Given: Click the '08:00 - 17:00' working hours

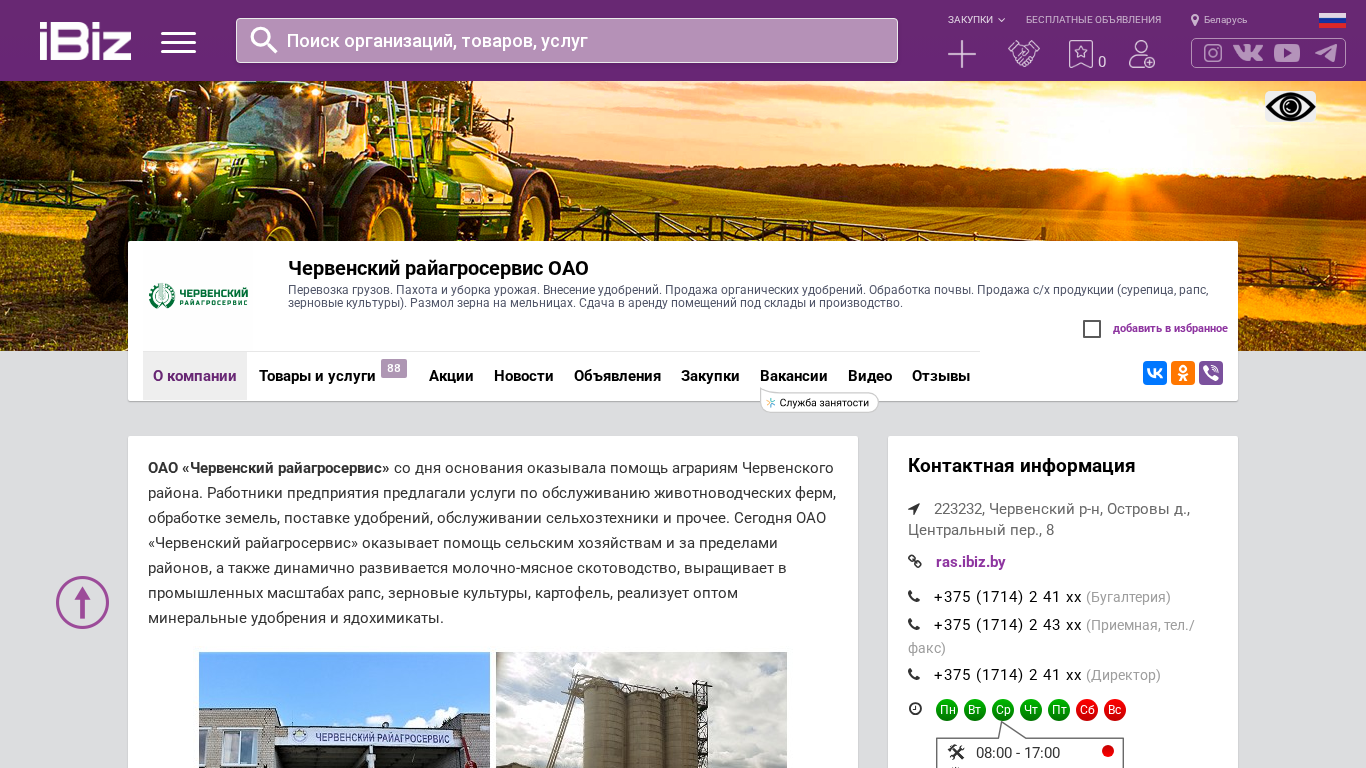Looking at the screenshot, I should click(x=1018, y=753).
